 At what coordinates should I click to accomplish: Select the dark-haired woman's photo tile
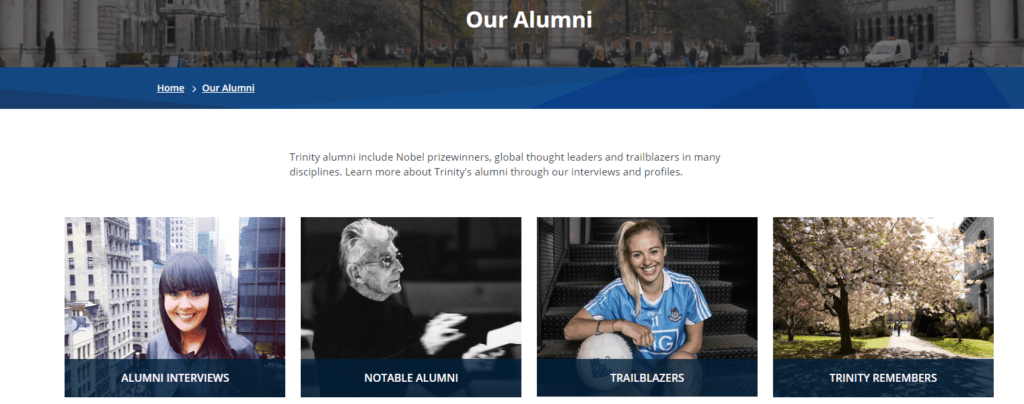coord(175,288)
